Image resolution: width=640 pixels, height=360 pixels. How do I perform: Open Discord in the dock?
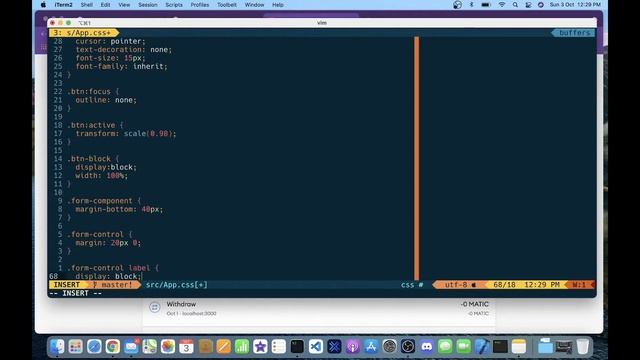427,347
